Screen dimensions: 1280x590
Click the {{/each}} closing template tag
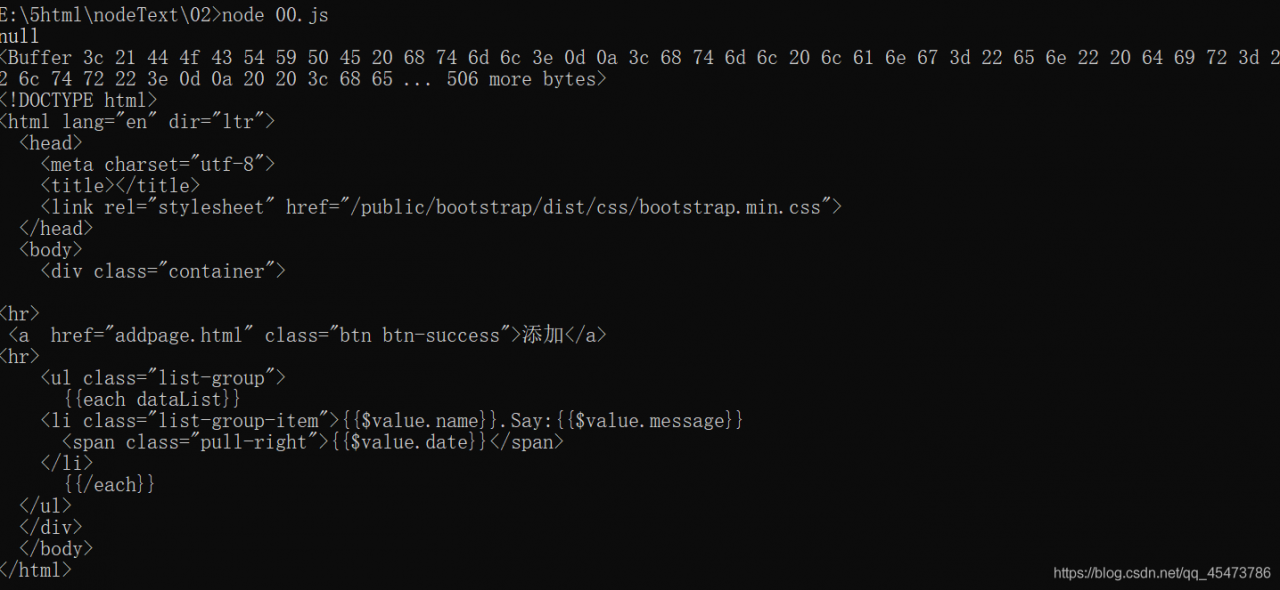tap(109, 485)
